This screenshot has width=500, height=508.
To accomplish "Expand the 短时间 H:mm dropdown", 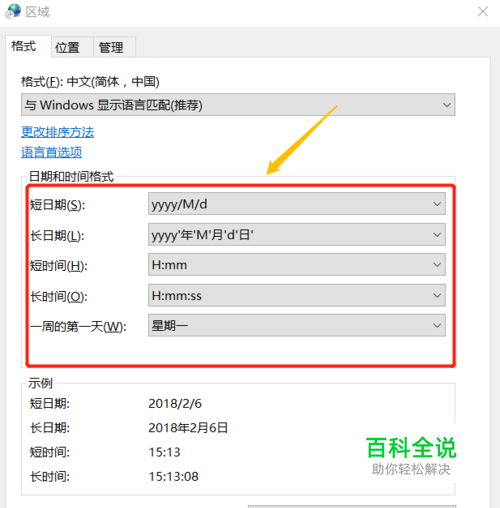I will [x=297, y=265].
